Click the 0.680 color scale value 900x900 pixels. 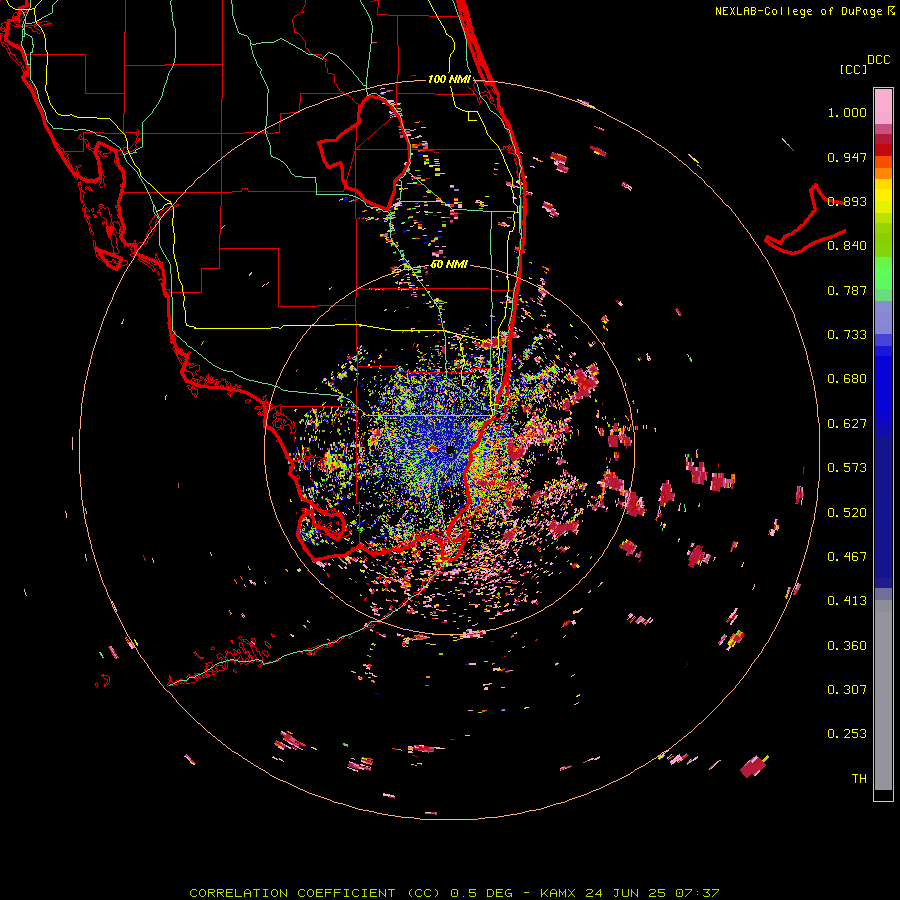coord(847,379)
